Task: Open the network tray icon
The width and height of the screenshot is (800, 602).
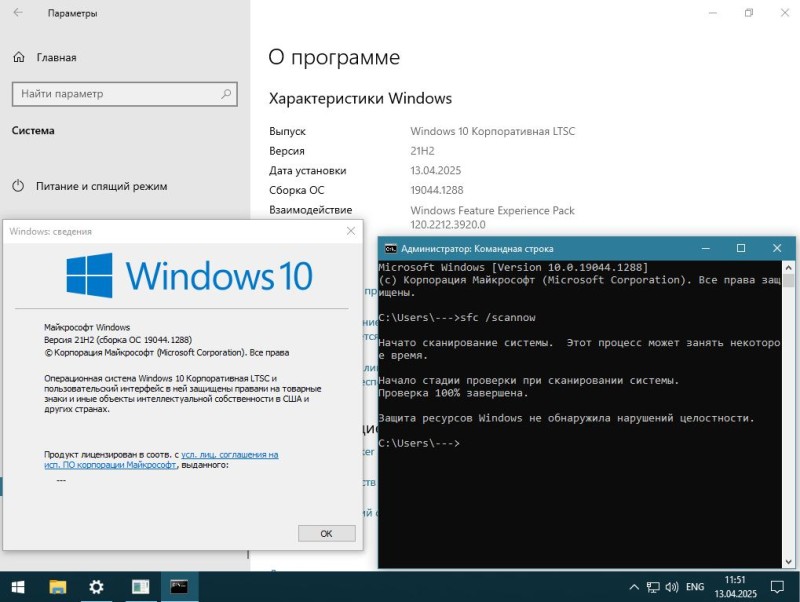Action: 653,587
